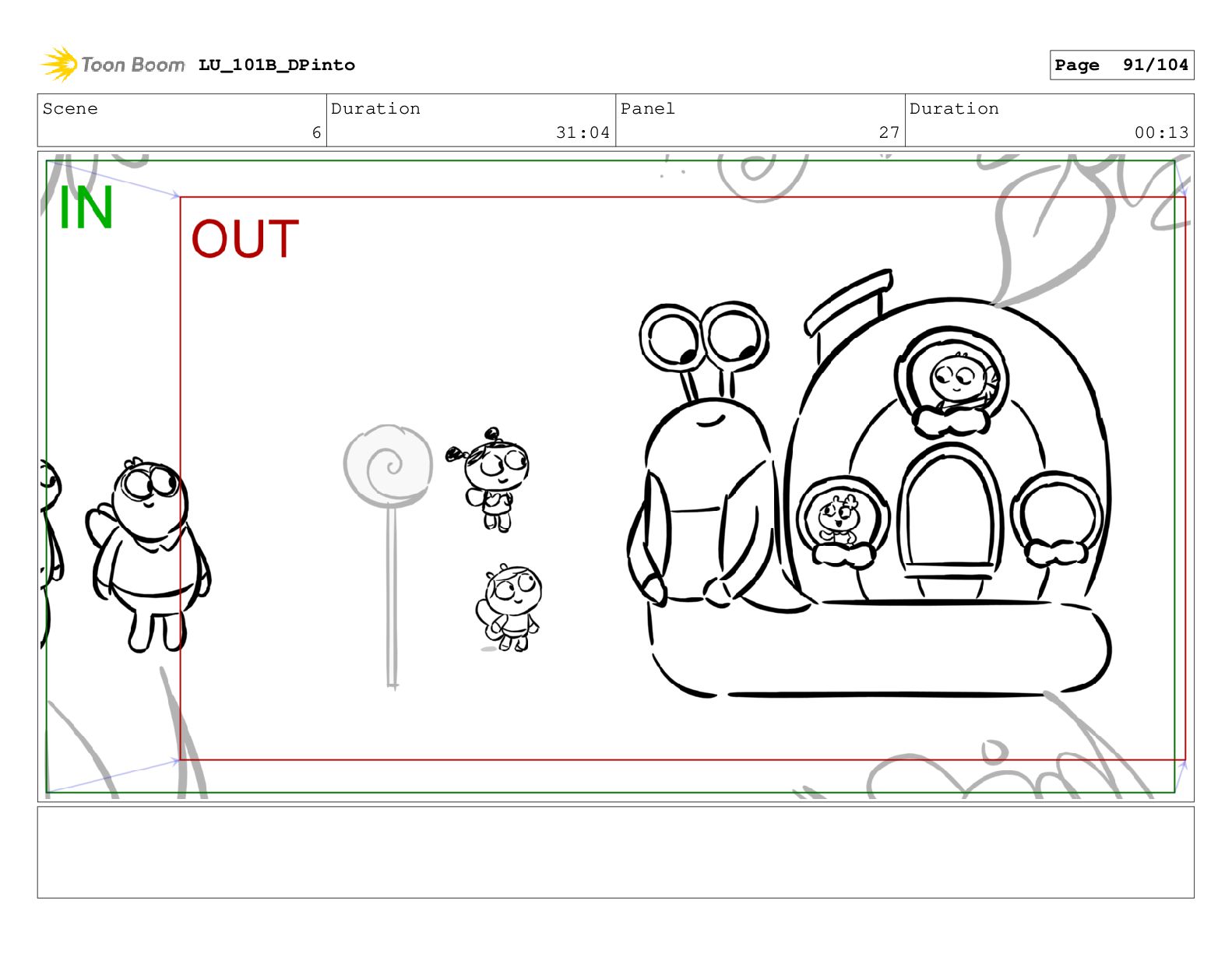
Task: Click the green IN camera frame label
Action: click(86, 208)
